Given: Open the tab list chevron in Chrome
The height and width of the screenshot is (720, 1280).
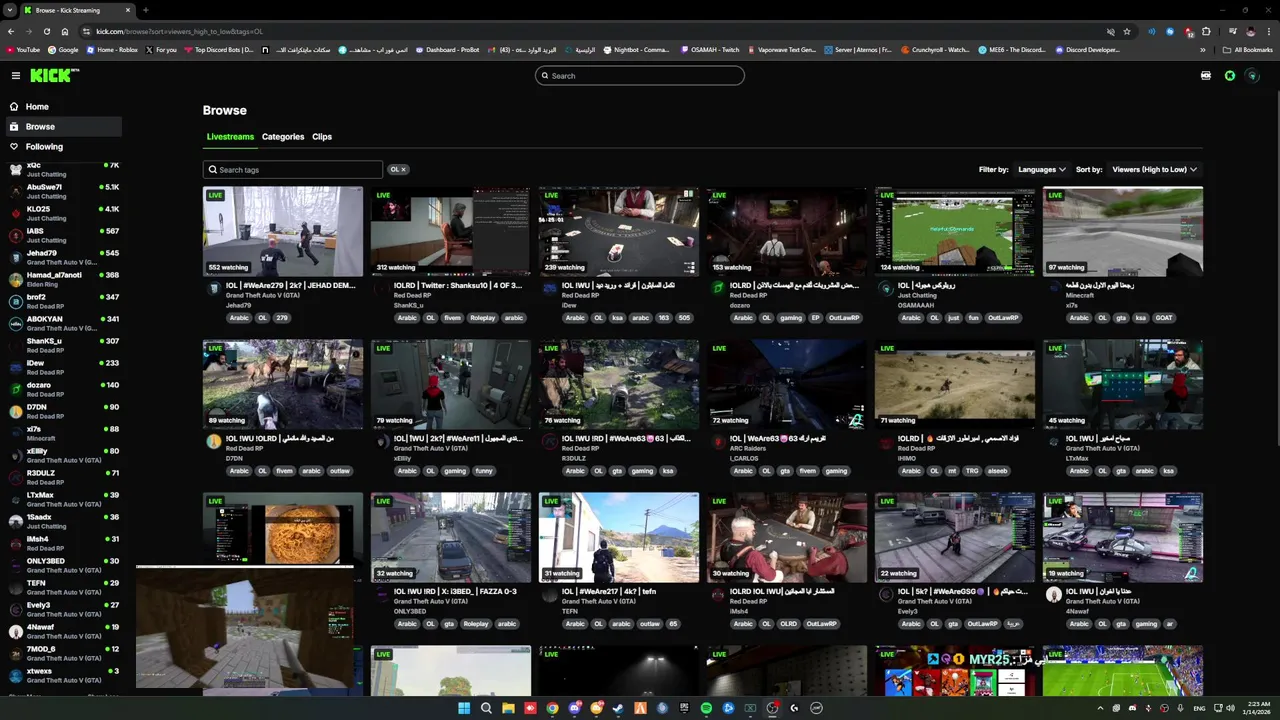Looking at the screenshot, I should tap(11, 10).
